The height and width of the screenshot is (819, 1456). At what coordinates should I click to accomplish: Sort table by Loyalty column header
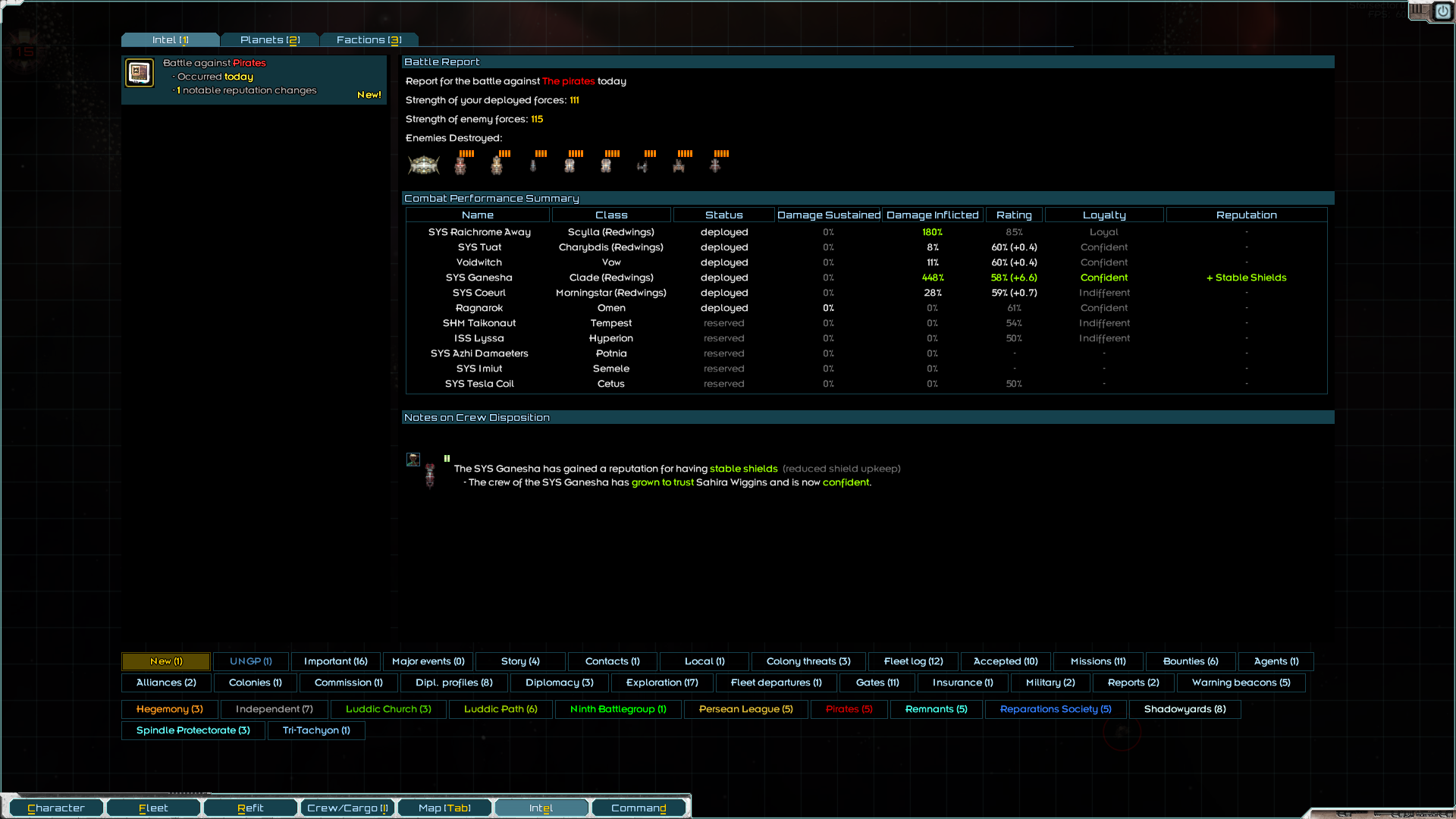point(1104,215)
